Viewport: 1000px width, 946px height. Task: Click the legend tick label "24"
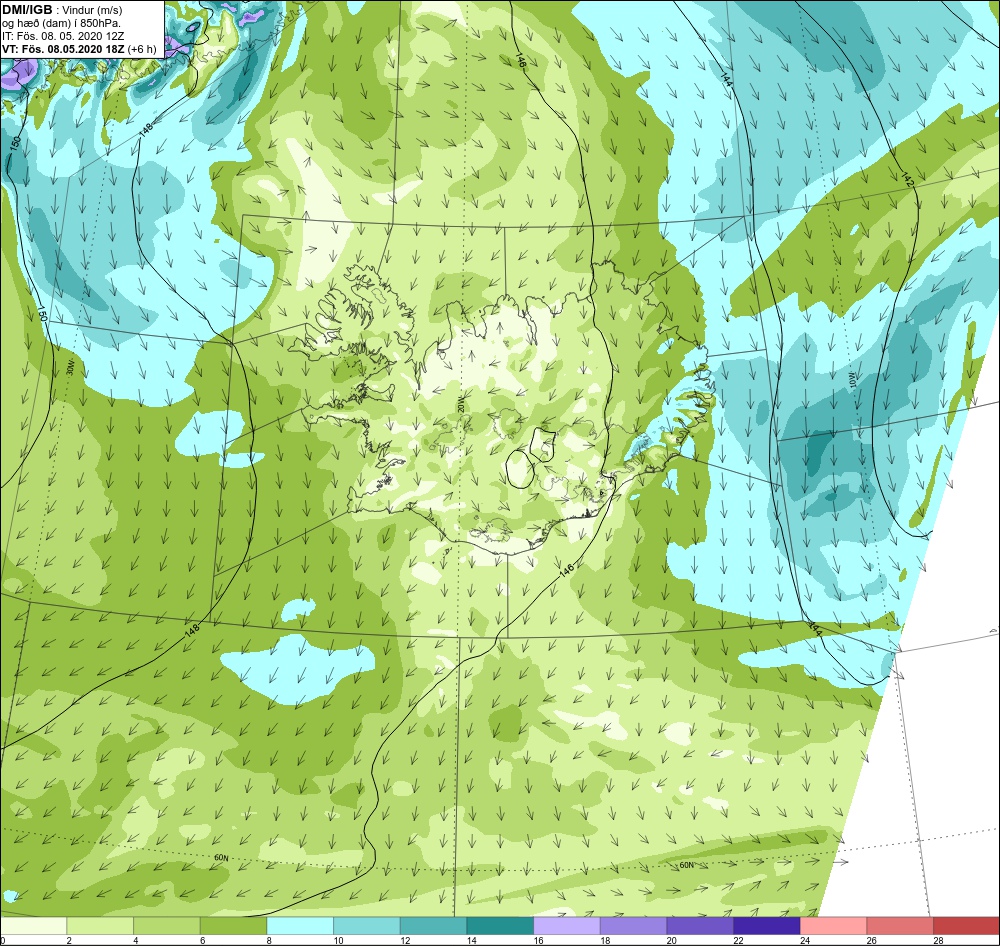[805, 940]
